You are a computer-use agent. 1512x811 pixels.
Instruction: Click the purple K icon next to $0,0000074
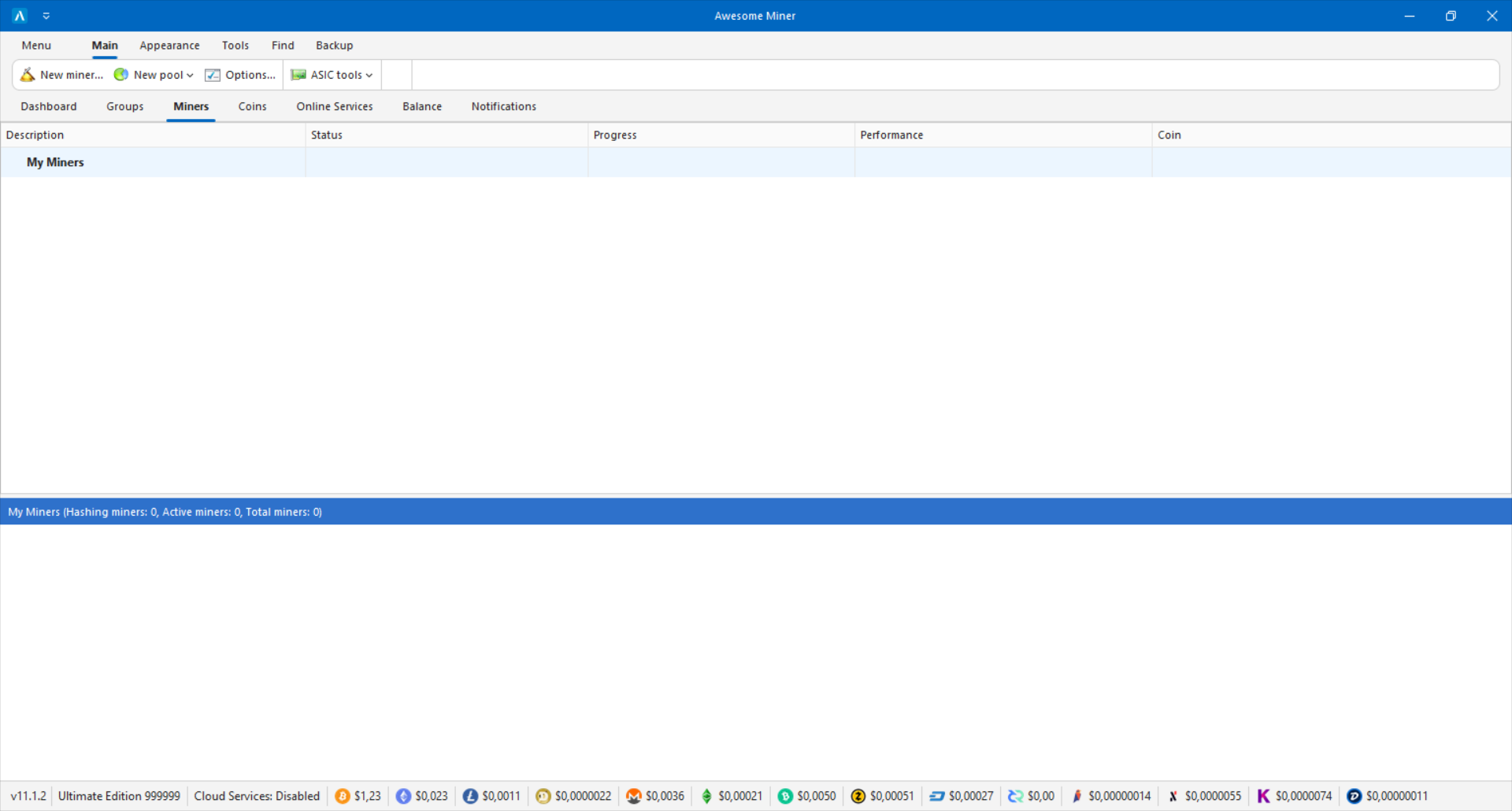(x=1263, y=796)
